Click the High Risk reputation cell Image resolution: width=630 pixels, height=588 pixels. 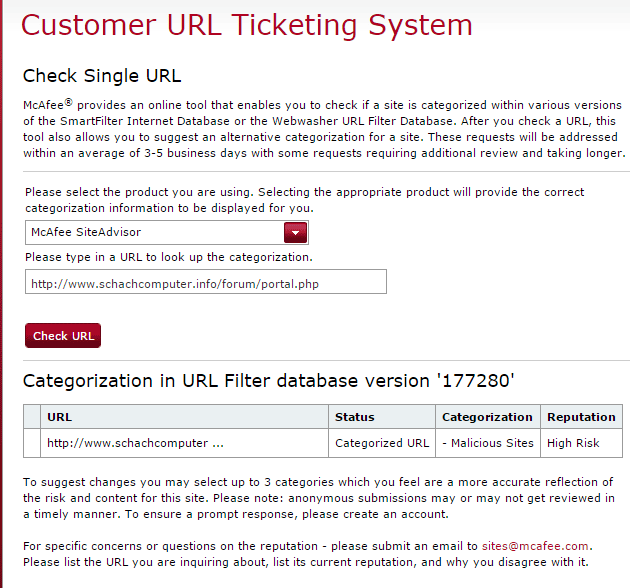click(x=573, y=443)
